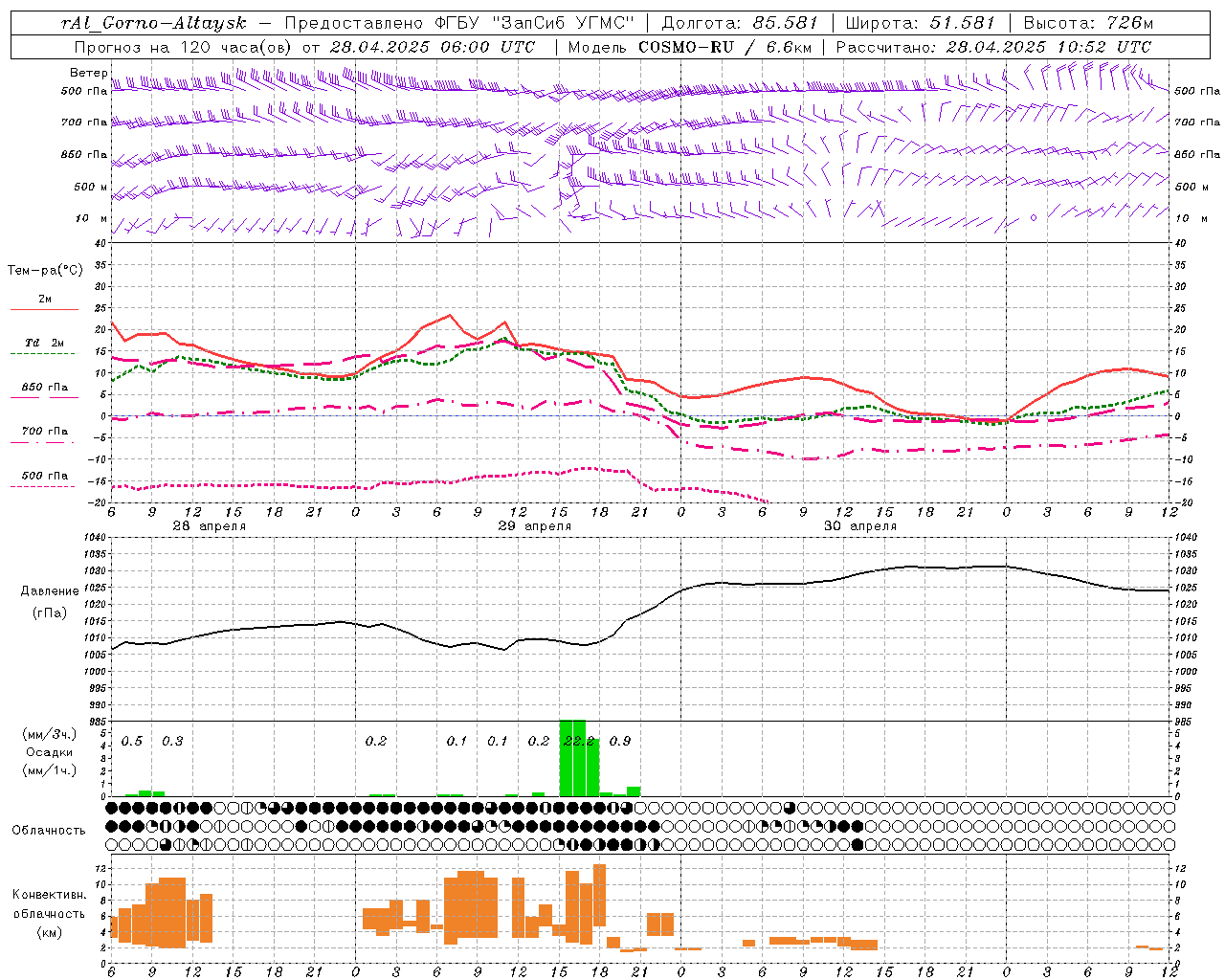Click the Осадки precipitation label
Screen dimensions: 1225x980
(50, 752)
